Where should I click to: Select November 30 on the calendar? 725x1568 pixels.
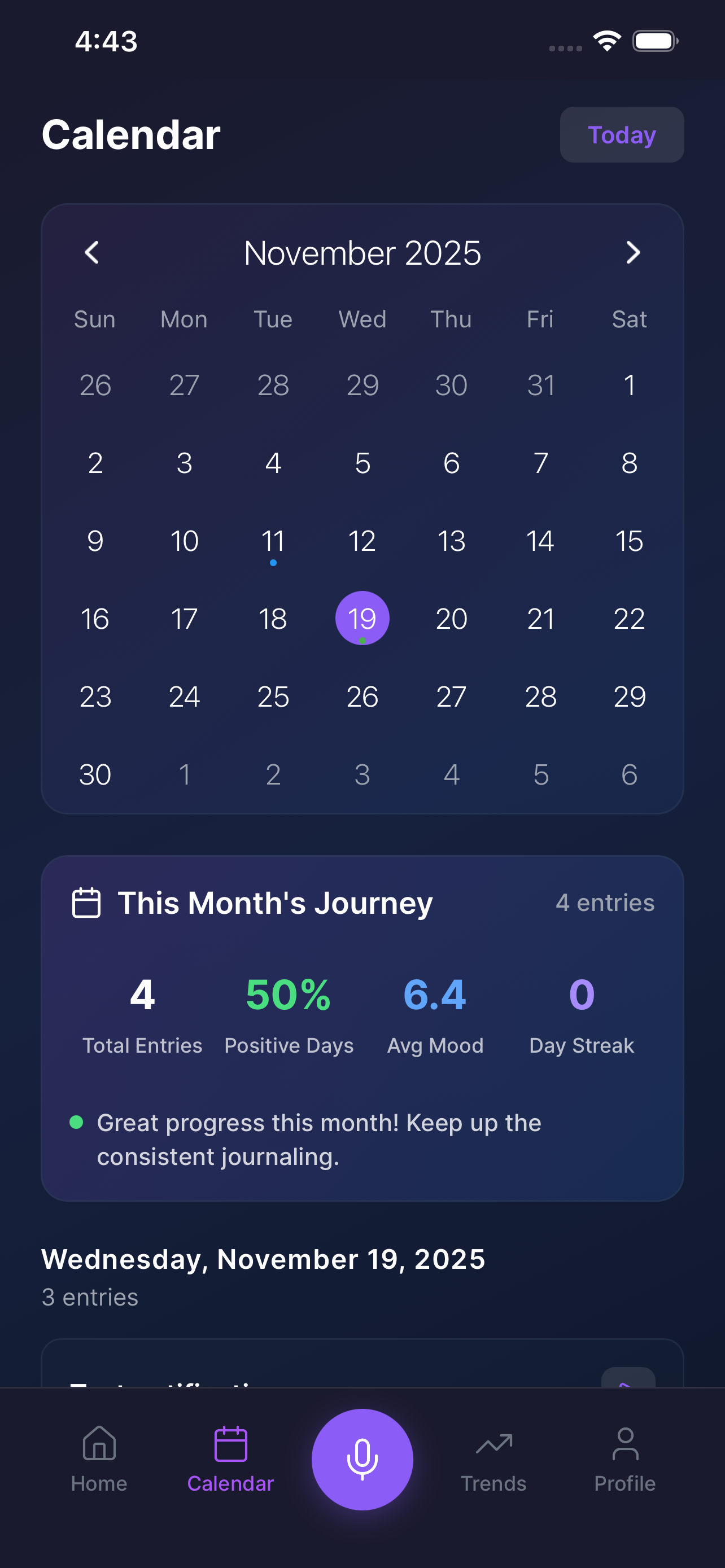(x=95, y=774)
